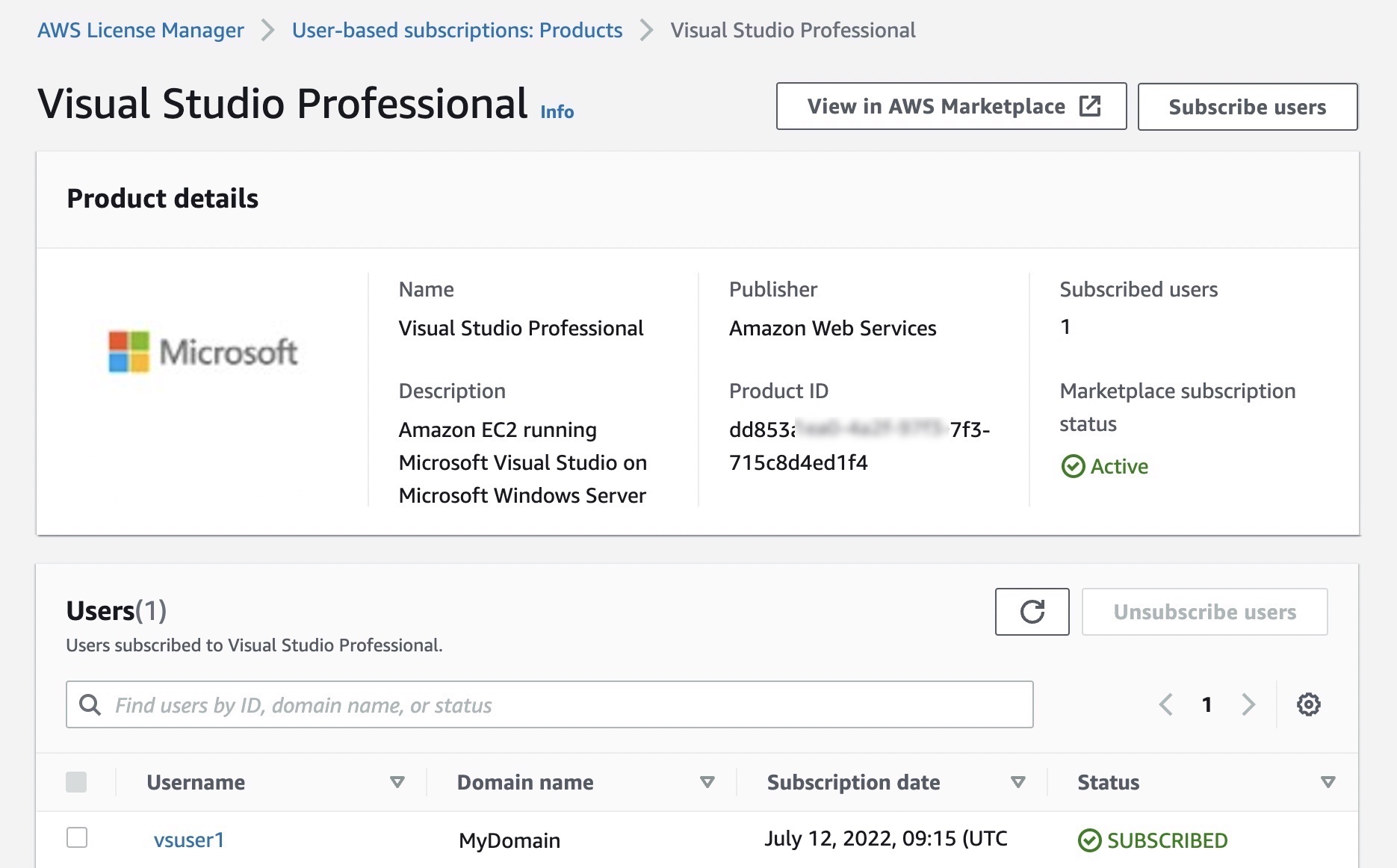Open AWS License Manager breadcrumb
Viewport: 1397px width, 868px height.
pos(140,30)
